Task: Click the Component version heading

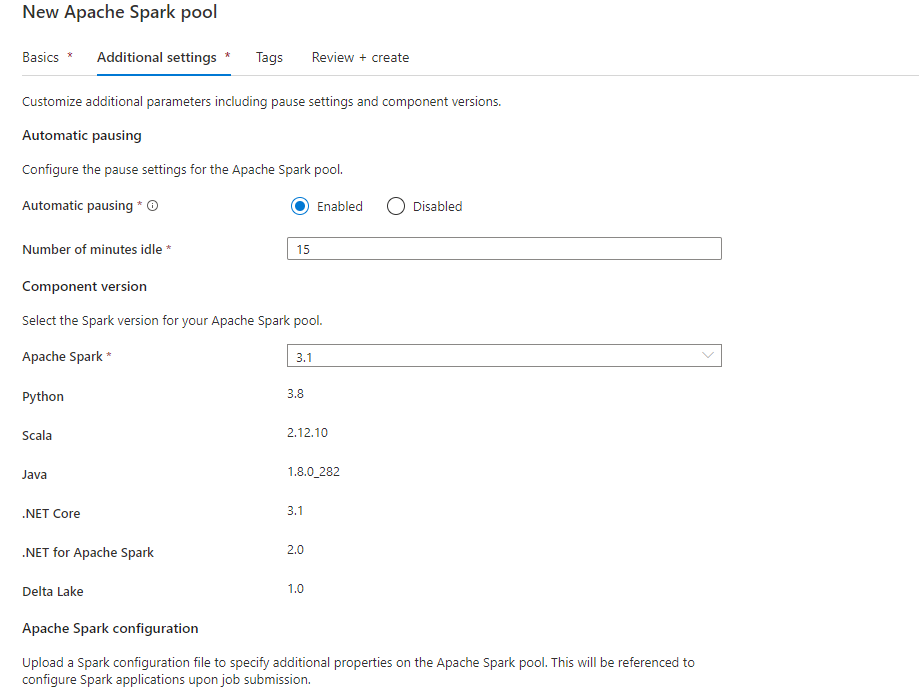Action: [84, 287]
